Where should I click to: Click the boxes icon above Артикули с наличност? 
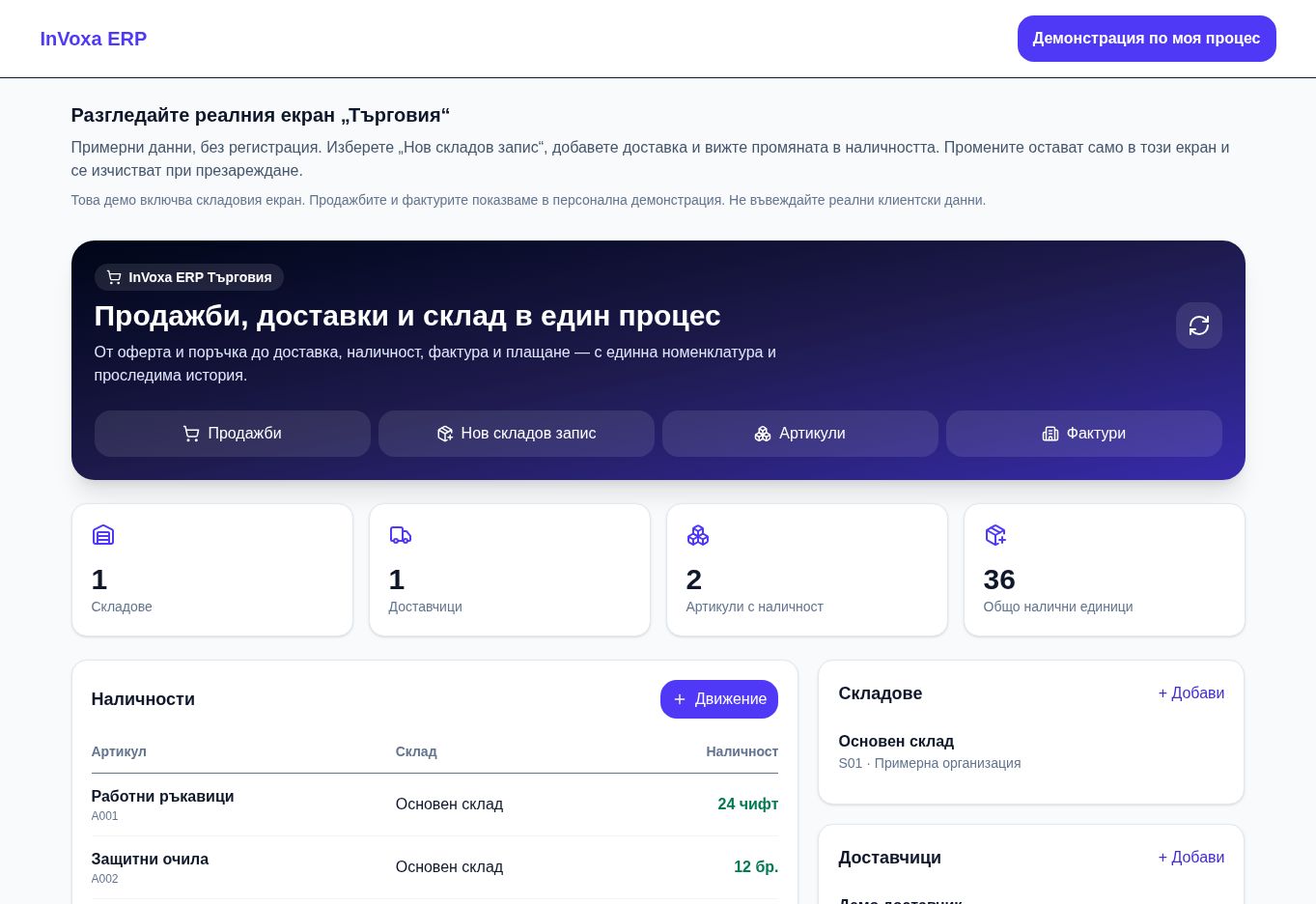698,535
